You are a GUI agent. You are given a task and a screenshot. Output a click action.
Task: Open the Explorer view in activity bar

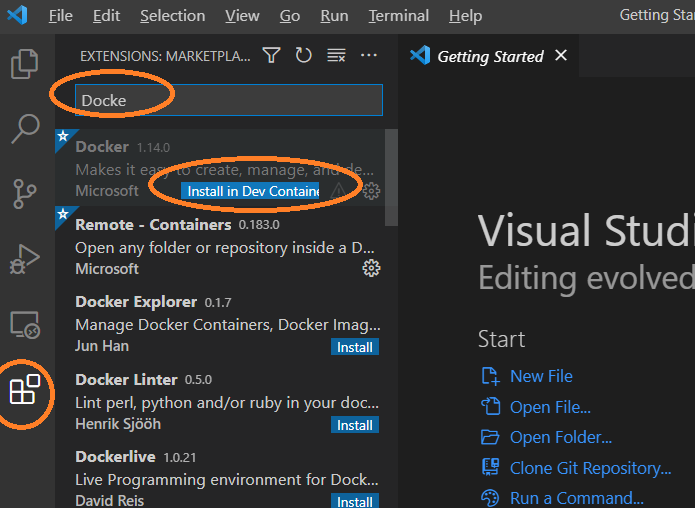24,64
